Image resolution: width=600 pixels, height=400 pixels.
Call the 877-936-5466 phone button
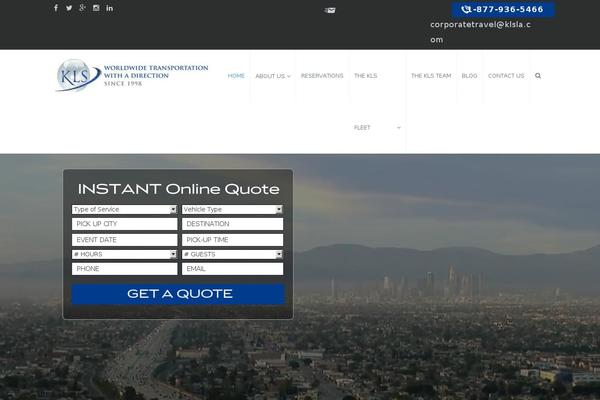tap(503, 9)
